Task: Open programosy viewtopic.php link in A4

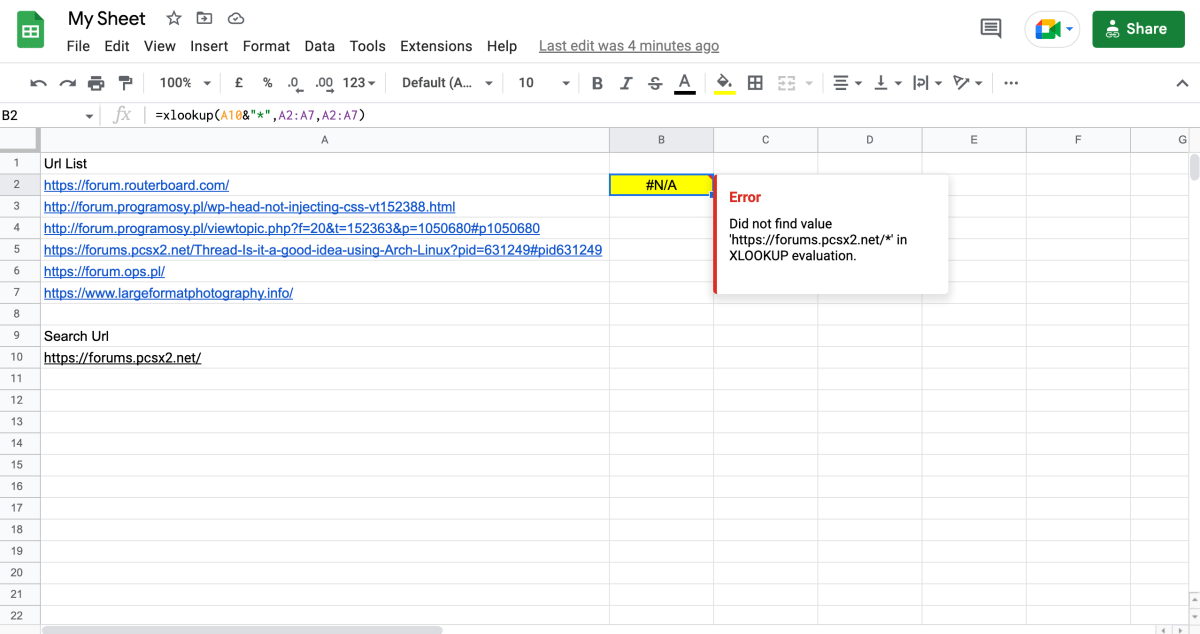Action: pos(292,228)
